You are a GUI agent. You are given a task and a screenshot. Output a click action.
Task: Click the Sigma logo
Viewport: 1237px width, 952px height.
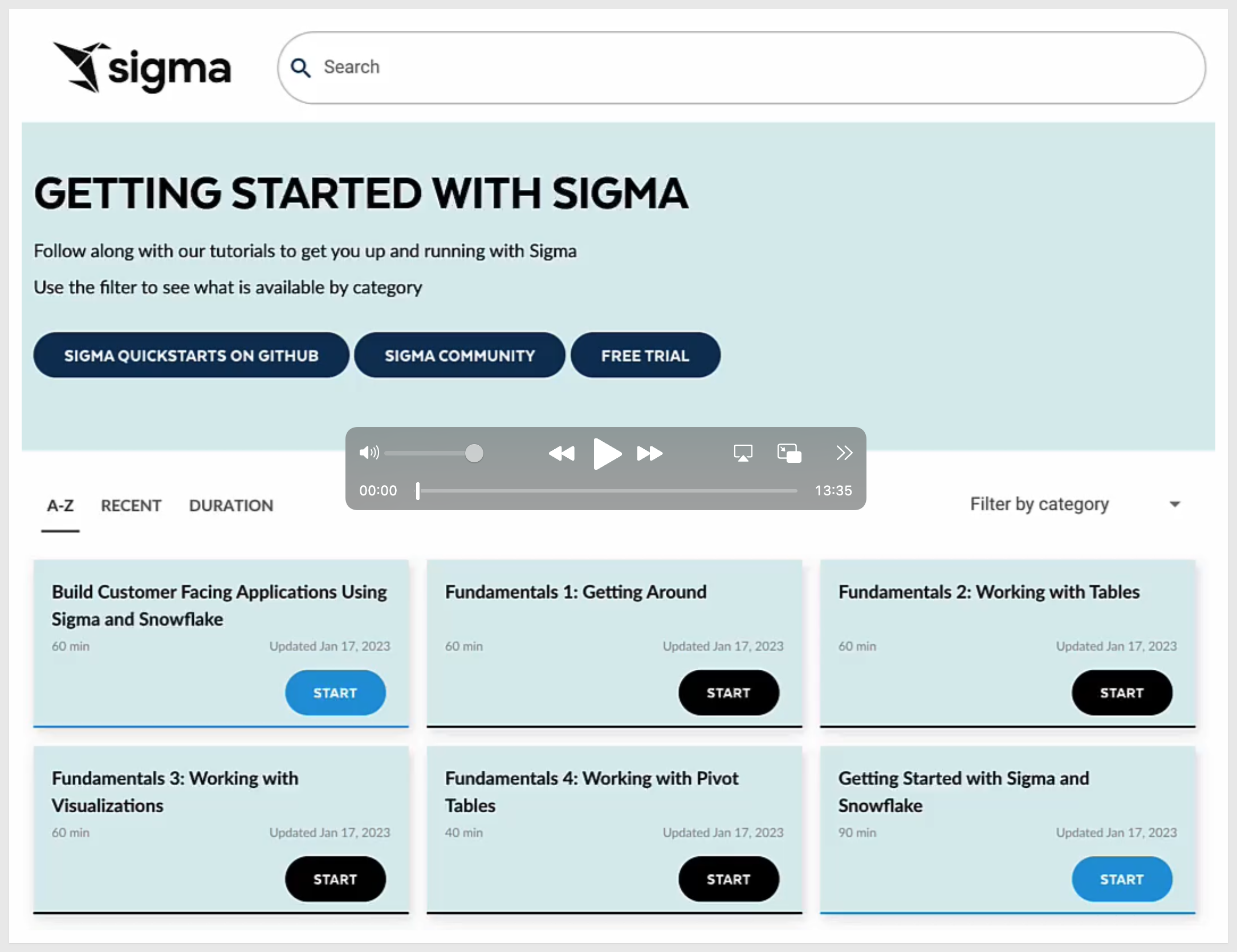coord(143,67)
